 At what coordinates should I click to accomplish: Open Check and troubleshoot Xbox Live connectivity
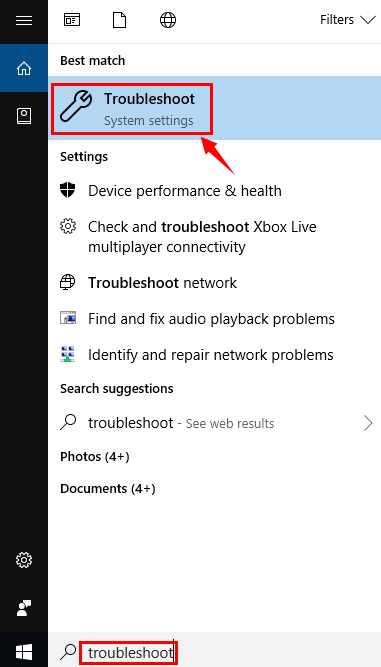(215, 237)
